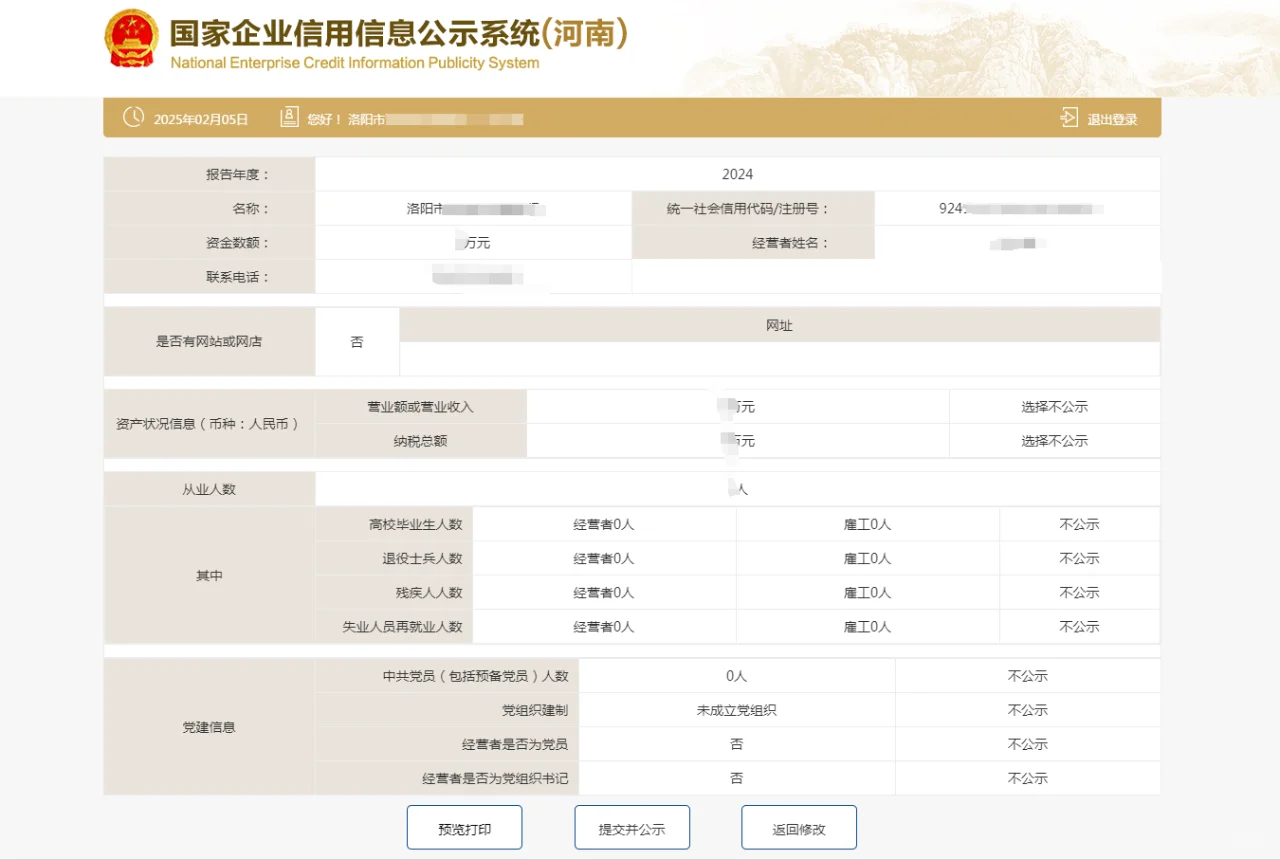
Task: Click the 名称 label cell
Action: 209,209
